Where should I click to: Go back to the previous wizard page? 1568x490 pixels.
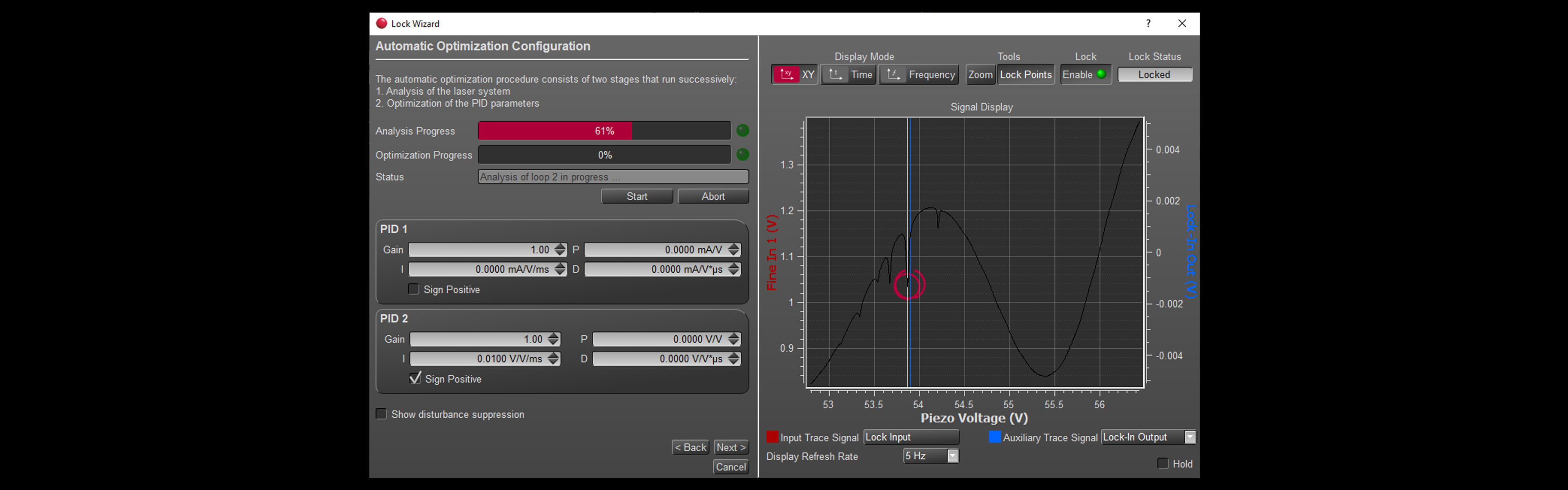tap(690, 448)
